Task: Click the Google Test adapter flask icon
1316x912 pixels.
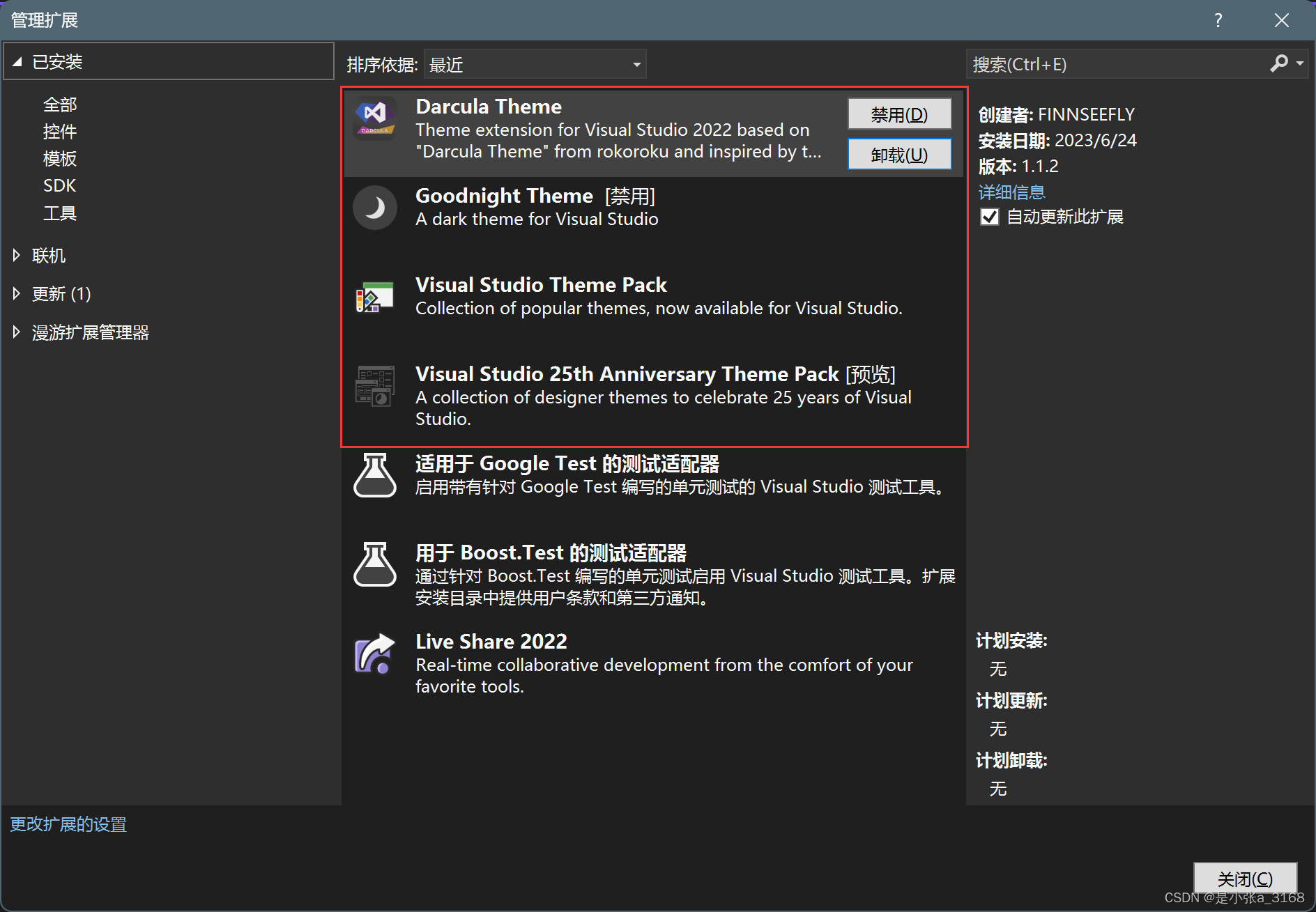Action: click(375, 475)
